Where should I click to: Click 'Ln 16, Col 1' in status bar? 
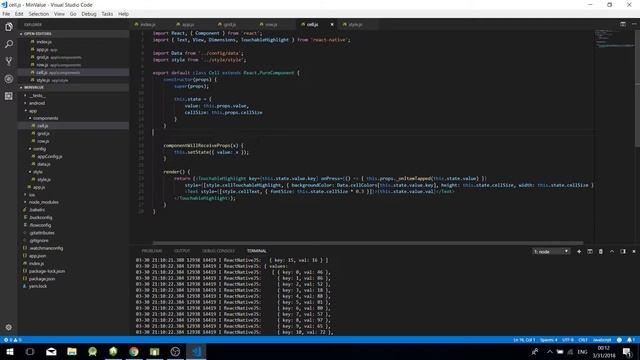tap(524, 340)
